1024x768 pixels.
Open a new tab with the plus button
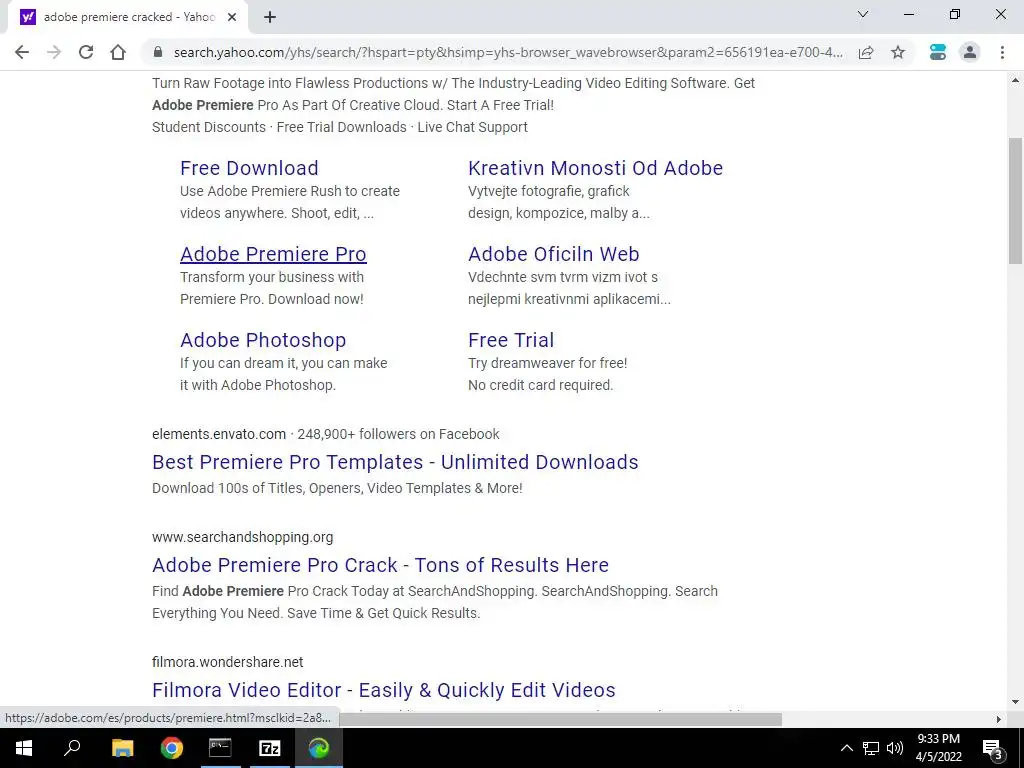coord(270,17)
